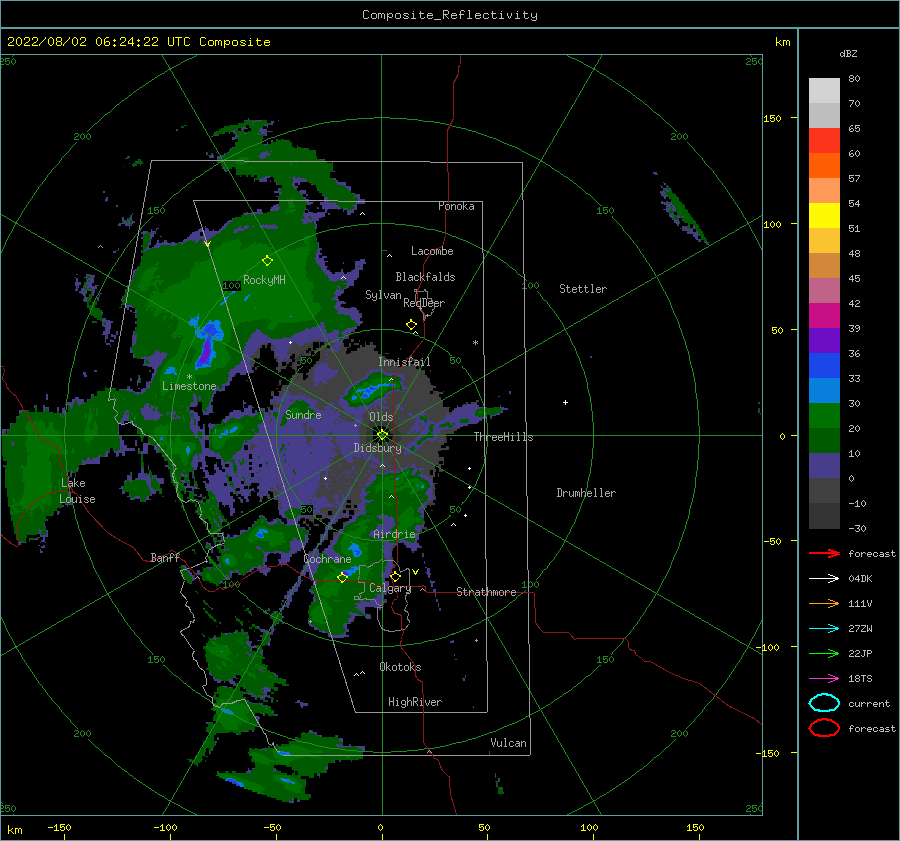Click the red forecast arrow in legend
Viewport: 900px width, 841px height.
tap(824, 553)
